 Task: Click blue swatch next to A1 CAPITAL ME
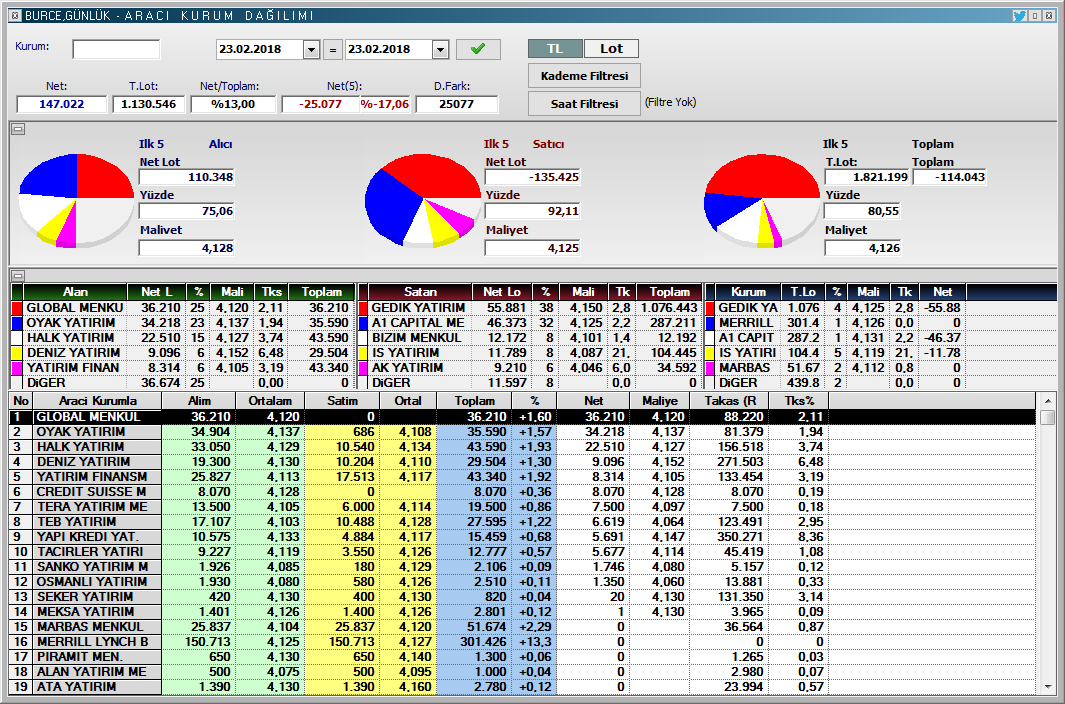(x=363, y=323)
